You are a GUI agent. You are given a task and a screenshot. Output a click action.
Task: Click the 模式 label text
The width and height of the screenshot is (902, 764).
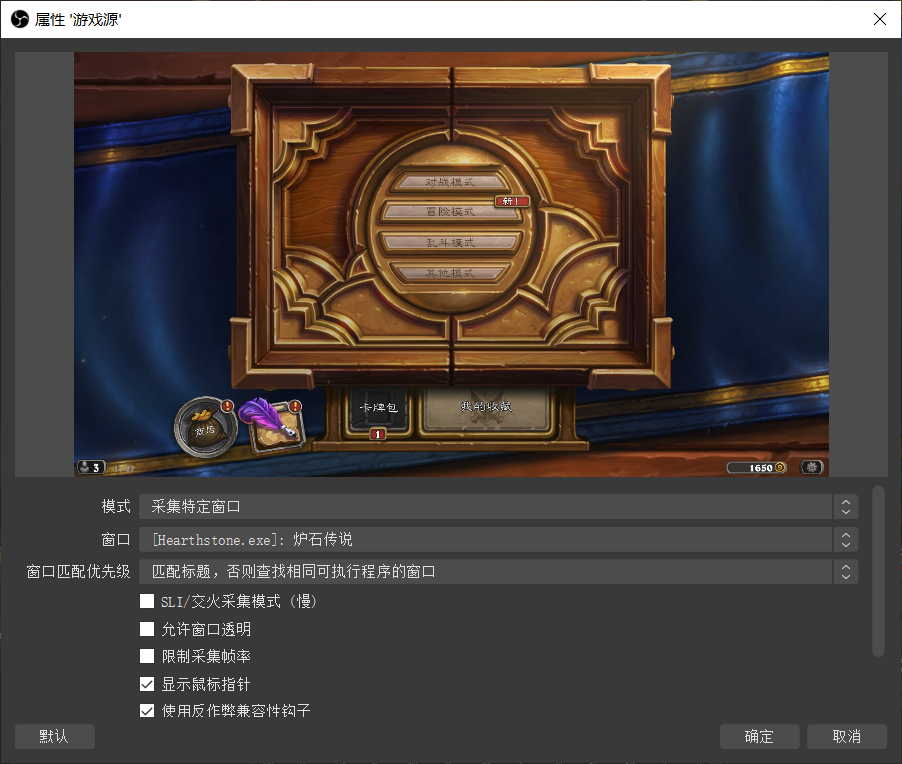(x=116, y=506)
